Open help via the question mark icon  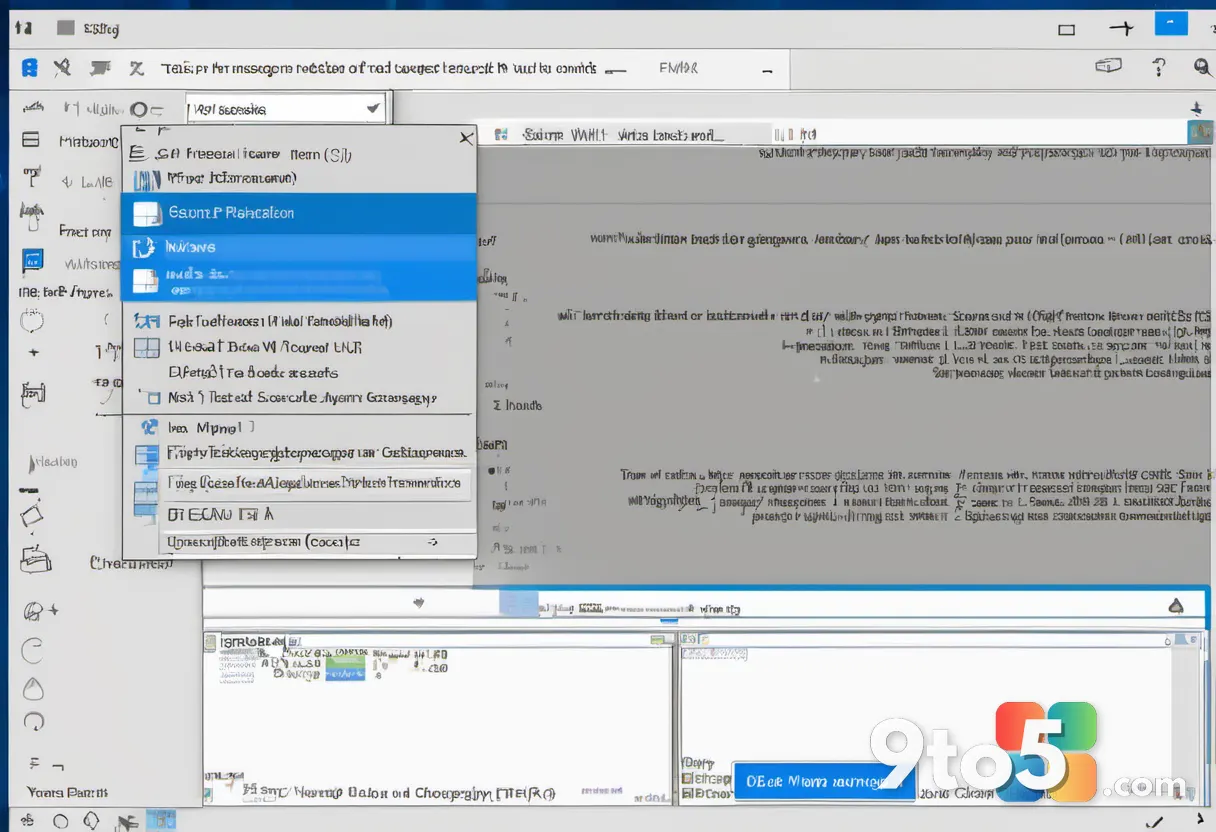coord(1159,67)
